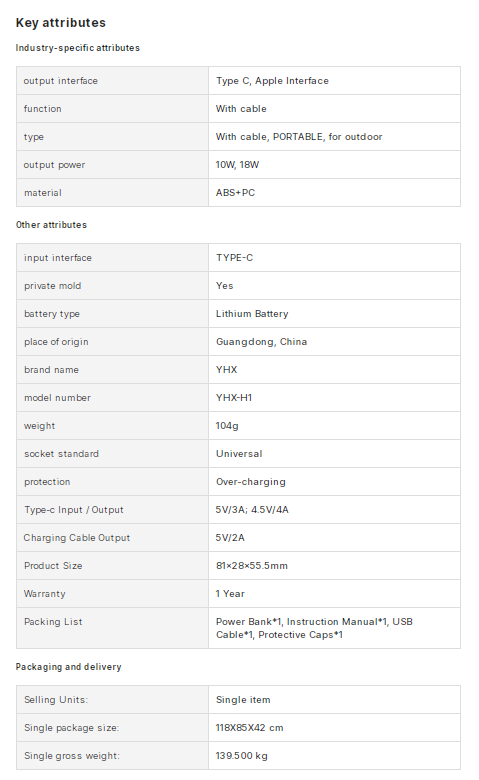The width and height of the screenshot is (479, 780).
Task: Click the YHX brand name value
Action: click(227, 370)
